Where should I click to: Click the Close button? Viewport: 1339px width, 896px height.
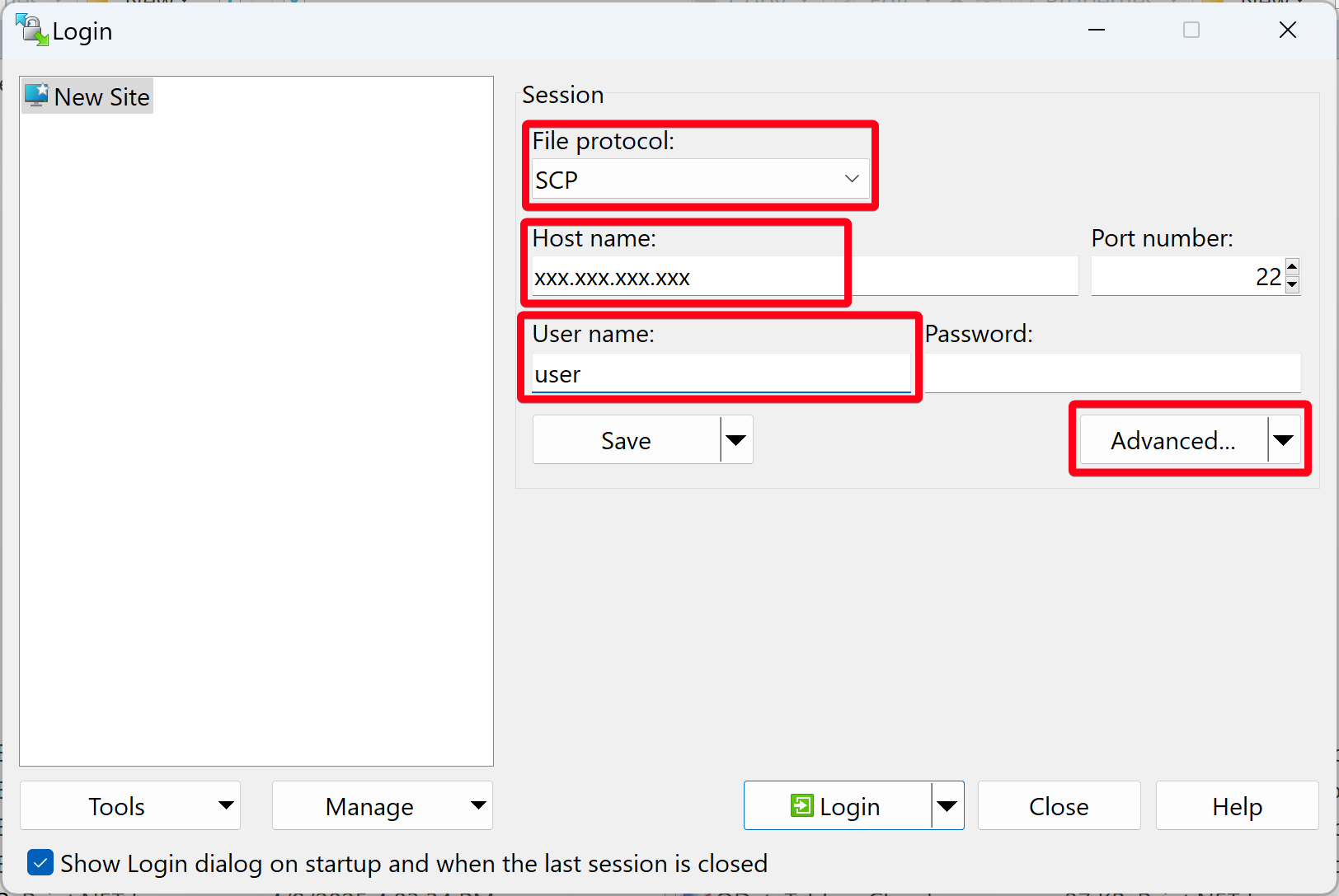(x=1059, y=805)
